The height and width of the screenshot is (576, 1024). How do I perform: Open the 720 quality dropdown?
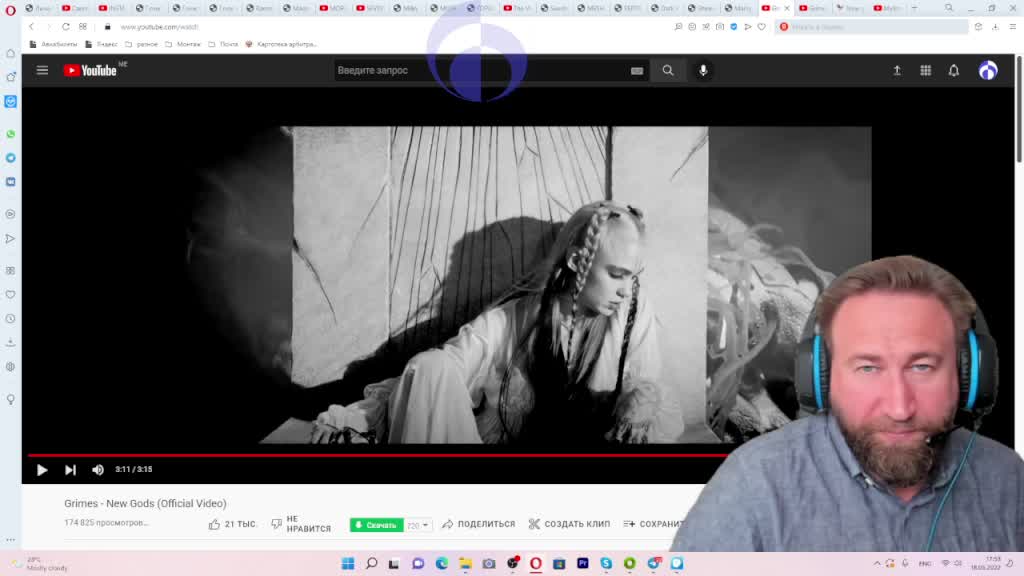click(x=418, y=525)
